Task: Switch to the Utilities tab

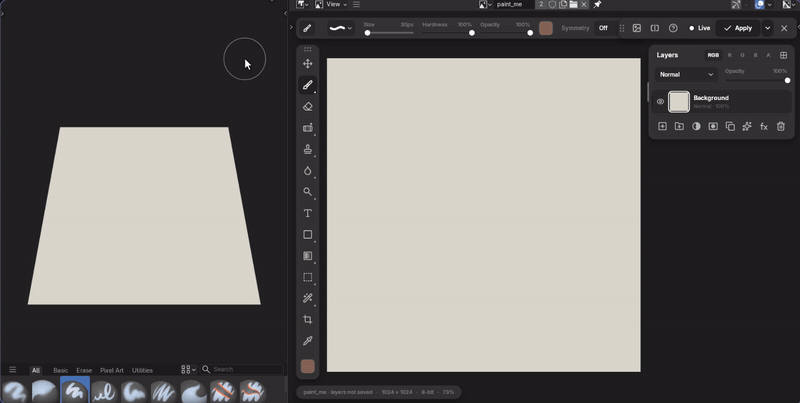Action: (142, 370)
